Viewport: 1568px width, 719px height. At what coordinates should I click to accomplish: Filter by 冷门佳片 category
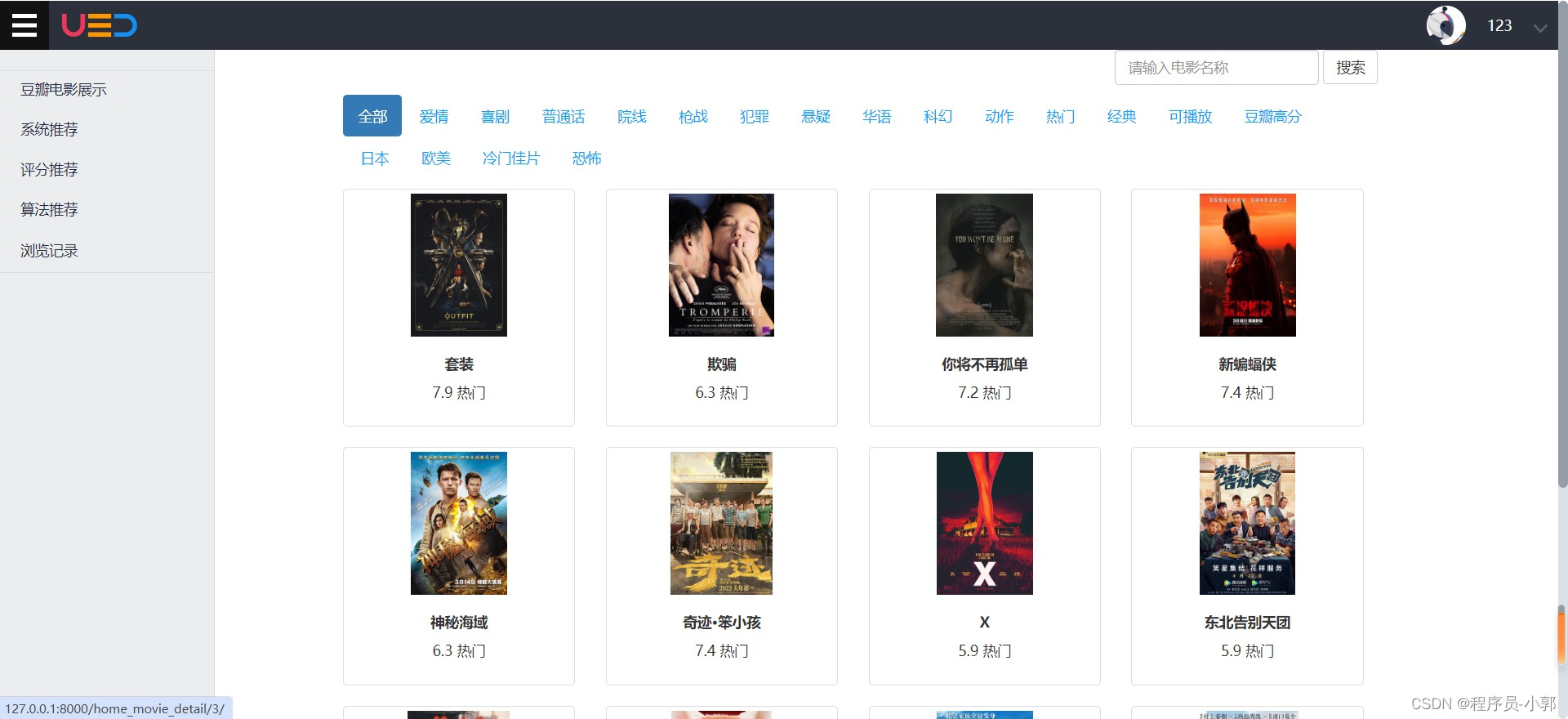click(511, 158)
